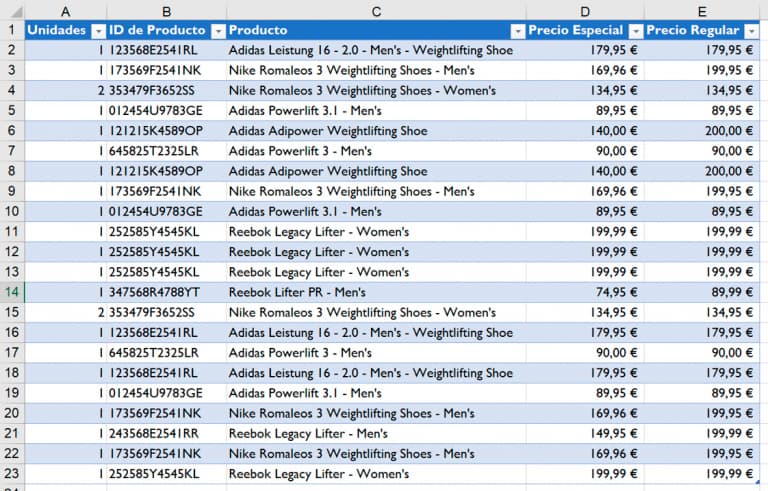Select 252585Y4545KL in row 23
Viewport: 768px width, 491px height.
click(x=167, y=474)
